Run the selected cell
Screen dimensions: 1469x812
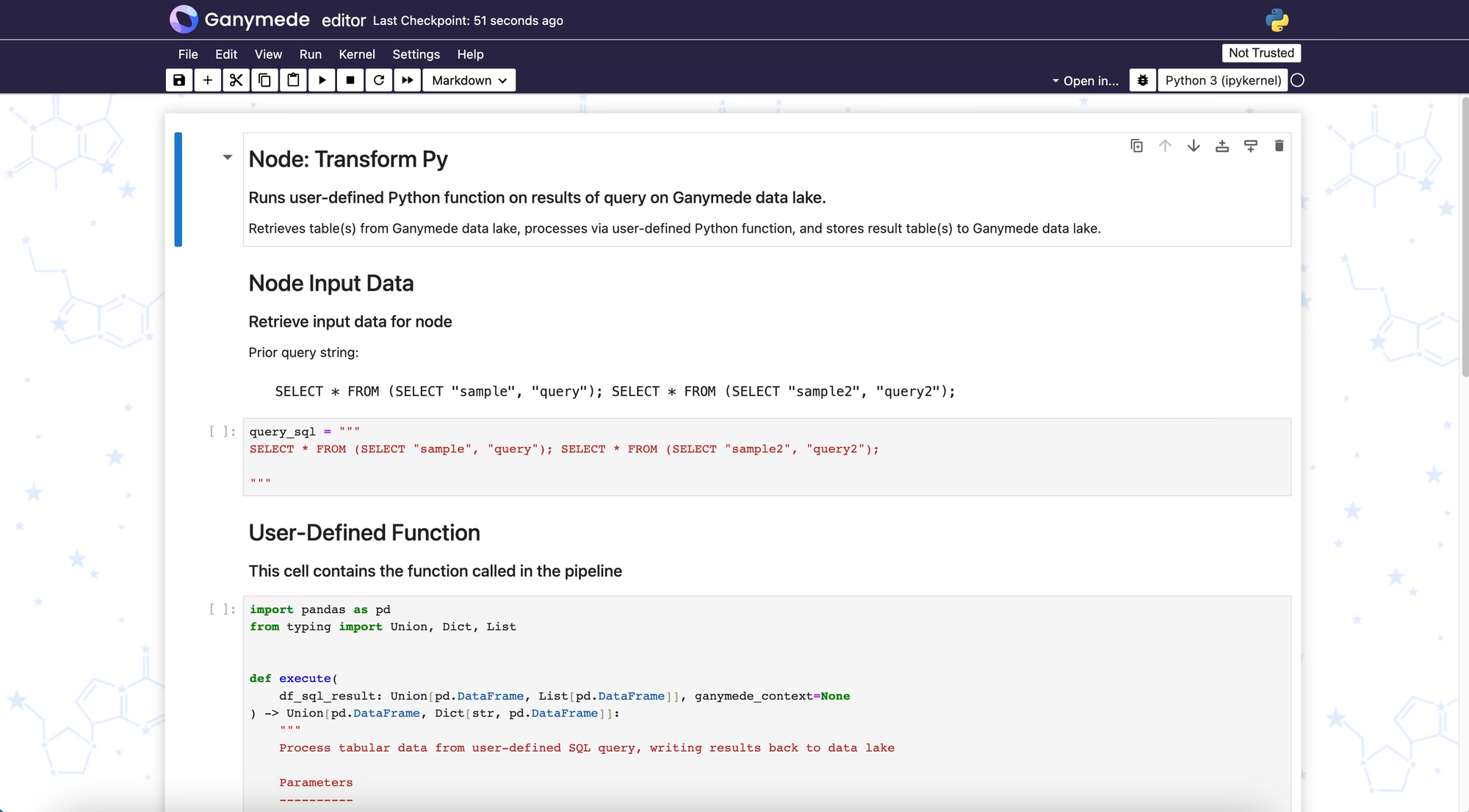click(322, 80)
